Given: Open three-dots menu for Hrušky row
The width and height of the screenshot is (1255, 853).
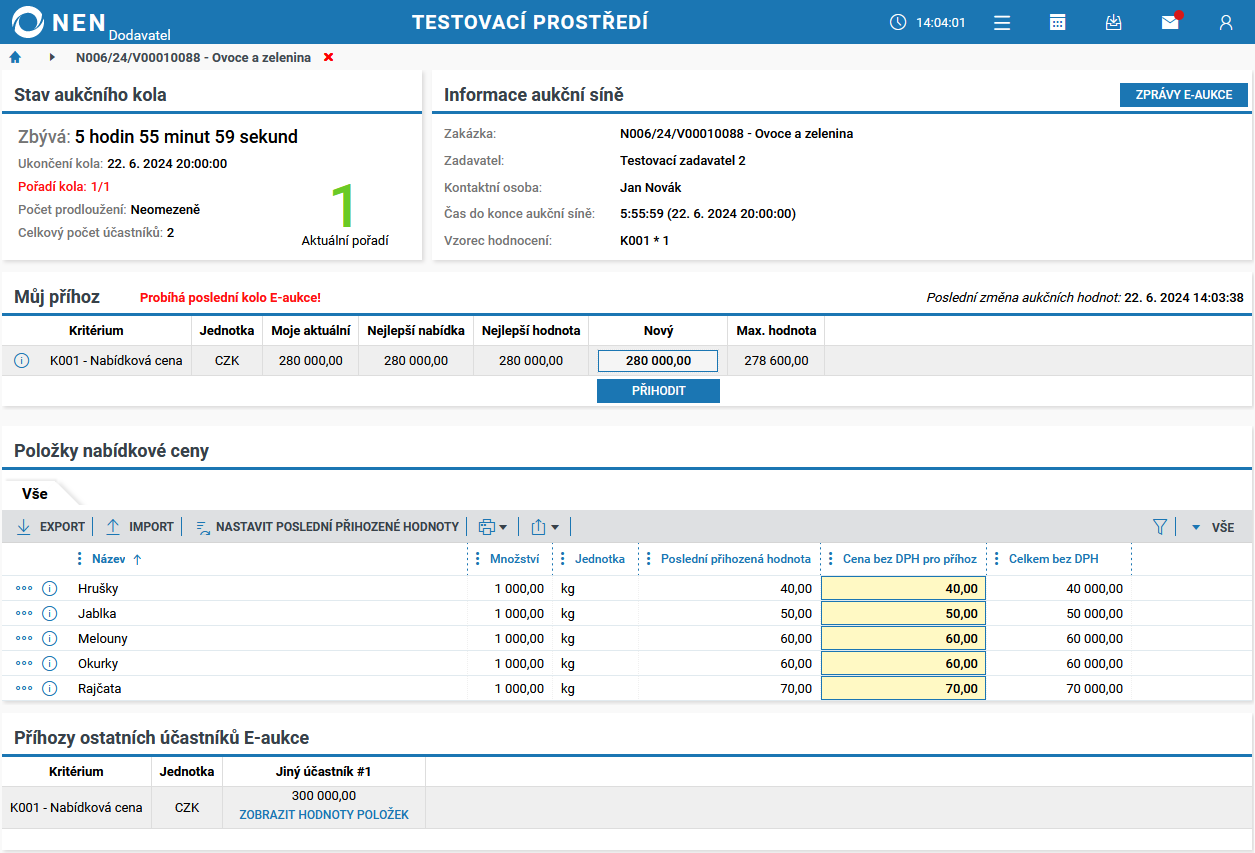Looking at the screenshot, I should 24,588.
